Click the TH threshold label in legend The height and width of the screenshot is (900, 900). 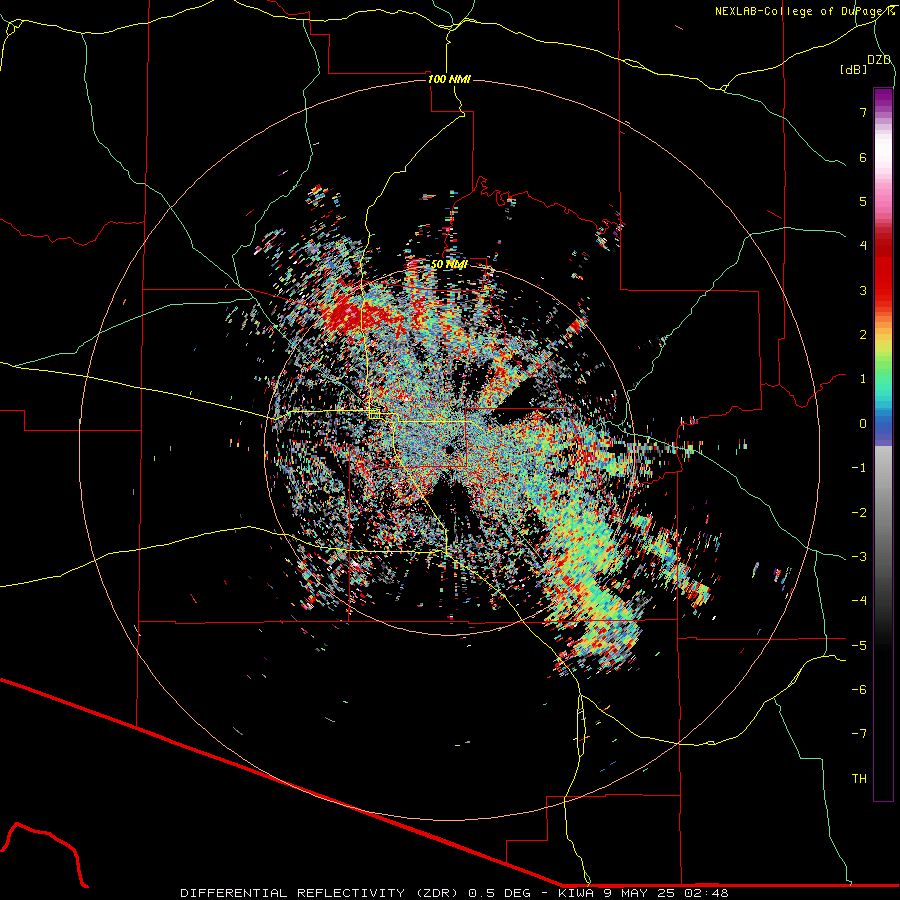[x=859, y=779]
